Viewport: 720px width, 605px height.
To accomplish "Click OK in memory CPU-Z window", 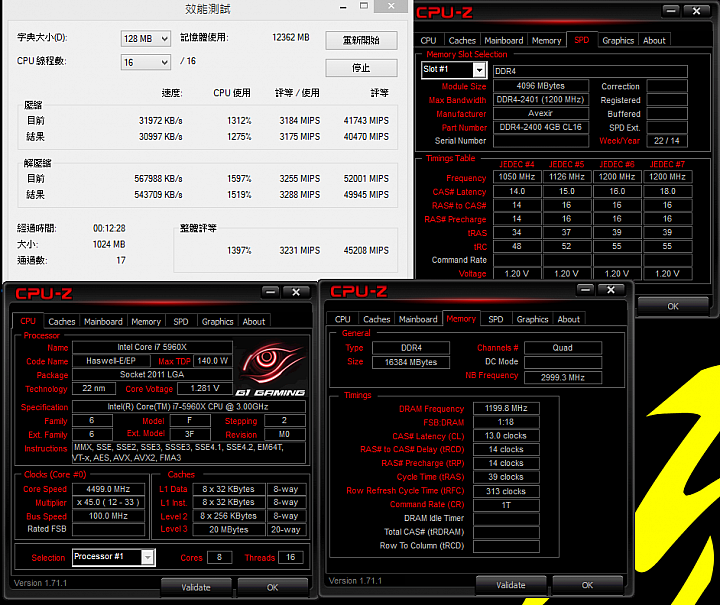I will 587,585.
